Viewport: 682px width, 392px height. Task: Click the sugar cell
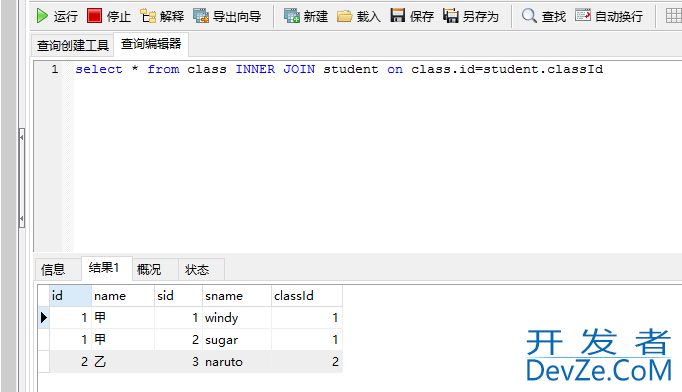pos(237,339)
